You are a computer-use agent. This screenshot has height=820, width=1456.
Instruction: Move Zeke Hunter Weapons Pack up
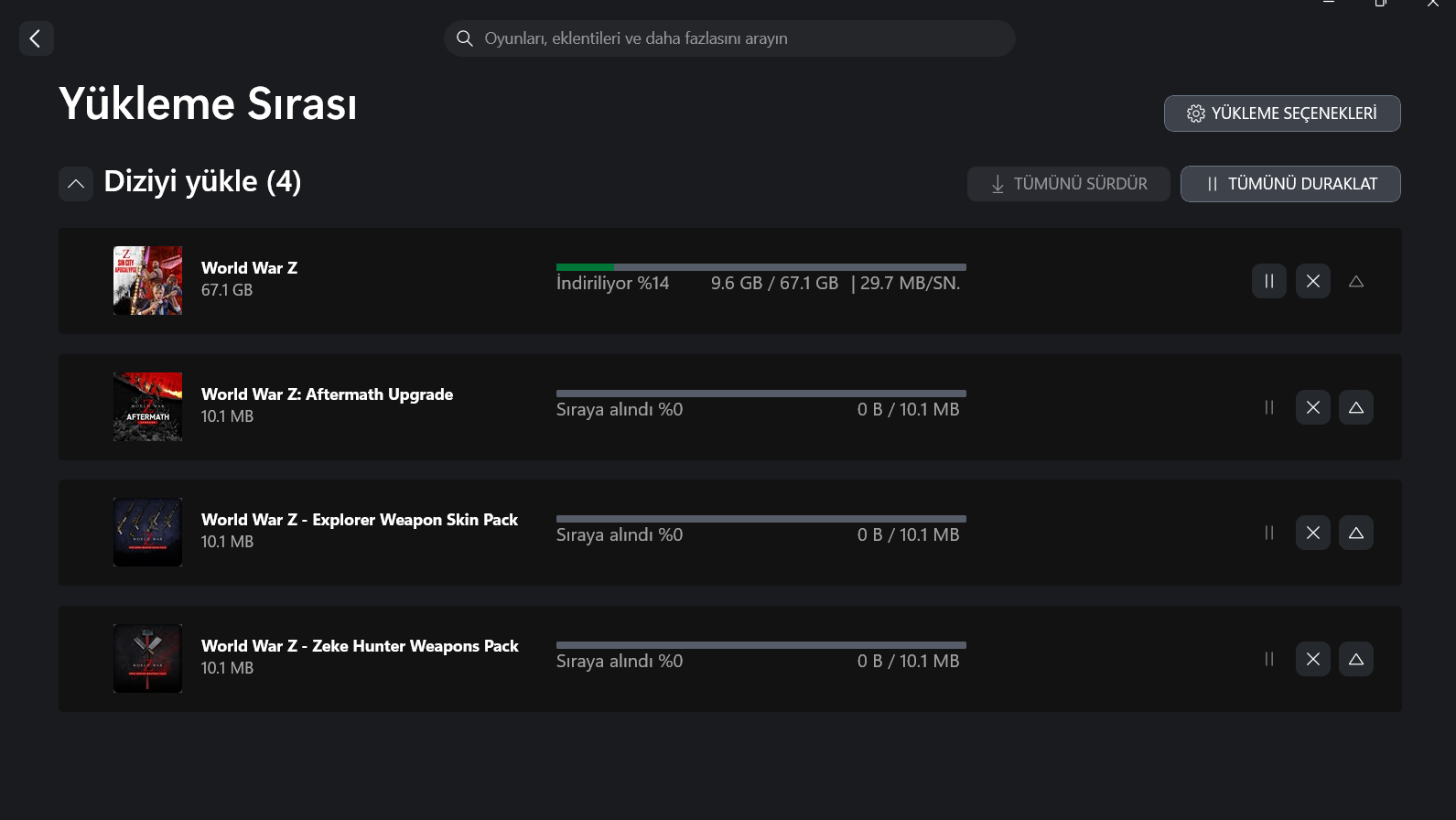coord(1356,659)
